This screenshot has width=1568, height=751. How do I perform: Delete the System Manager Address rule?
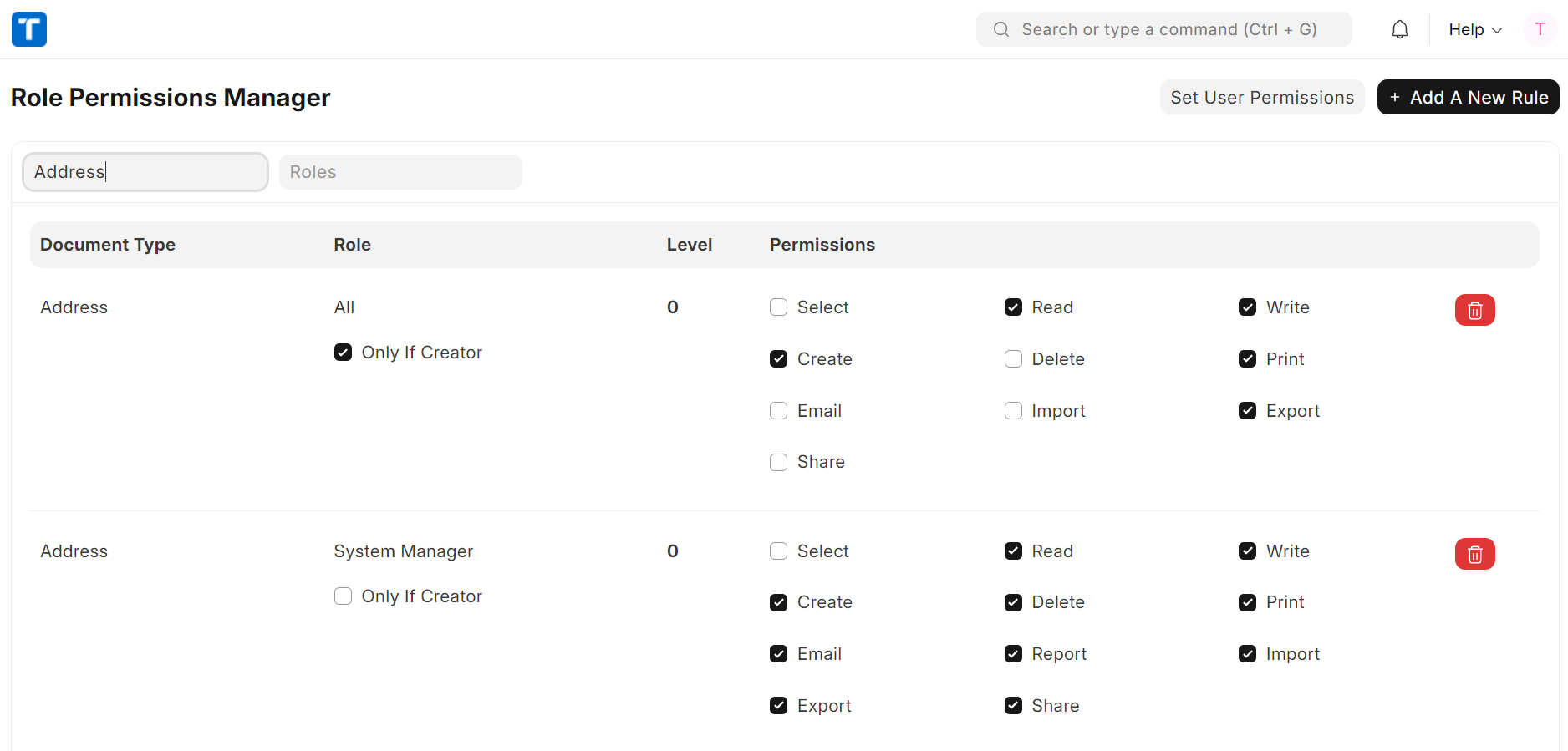point(1474,554)
